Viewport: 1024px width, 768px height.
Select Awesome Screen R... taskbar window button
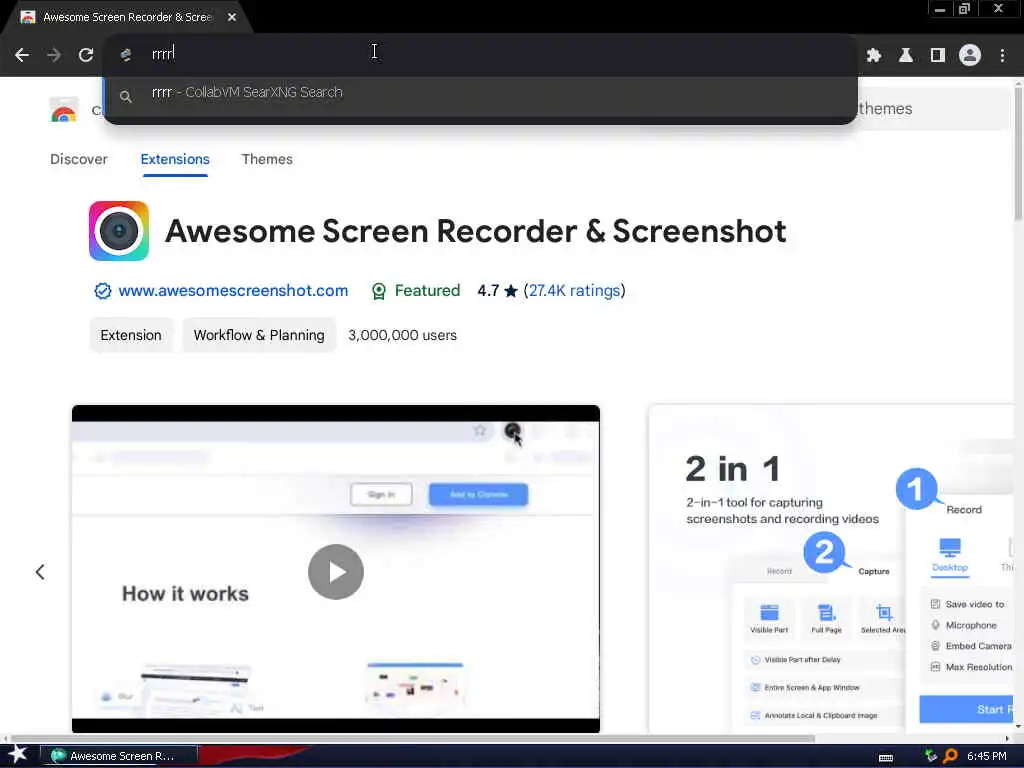tap(119, 756)
